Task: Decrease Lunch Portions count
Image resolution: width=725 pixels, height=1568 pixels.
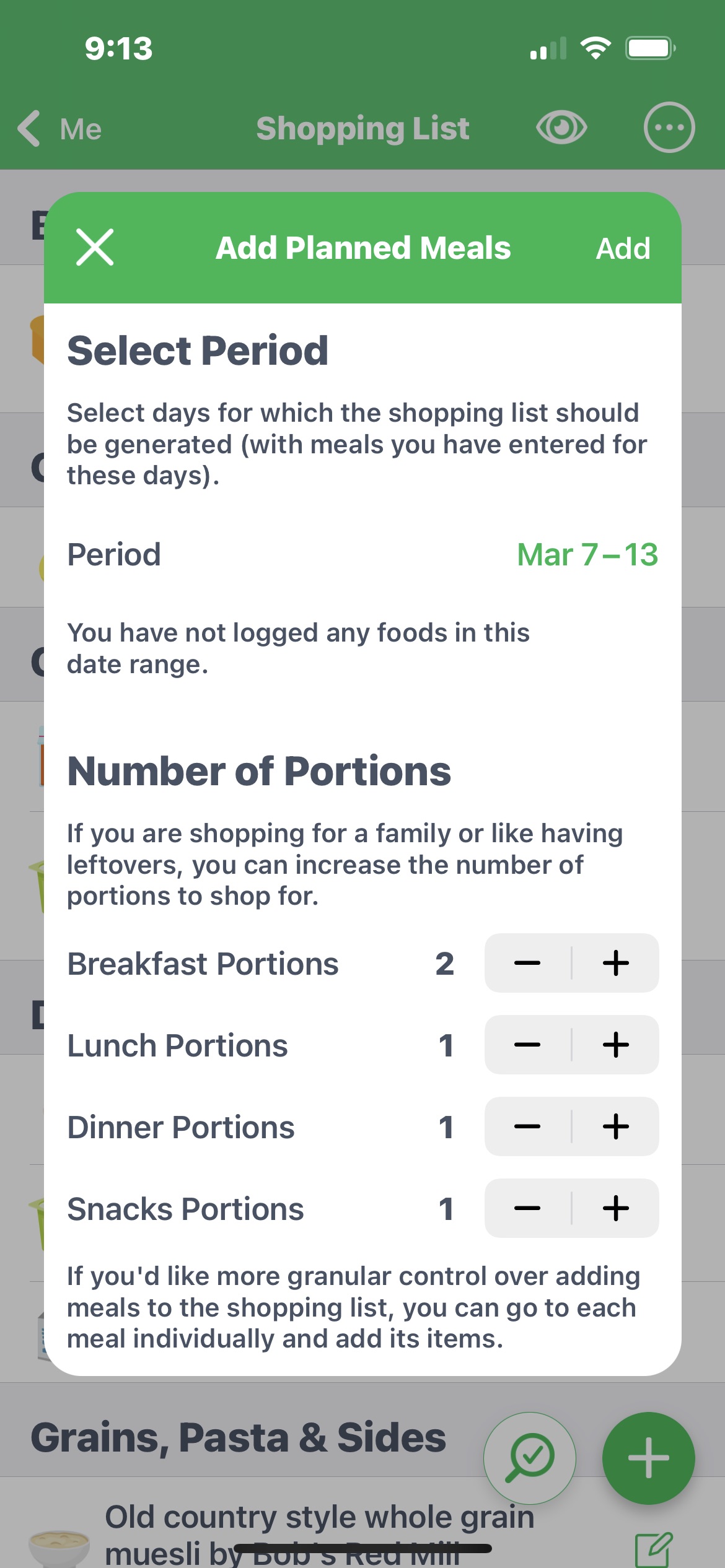Action: (527, 1045)
